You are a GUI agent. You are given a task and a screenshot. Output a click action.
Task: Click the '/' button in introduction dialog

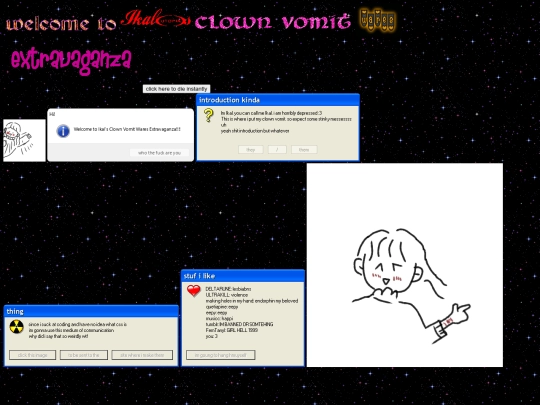[277, 149]
